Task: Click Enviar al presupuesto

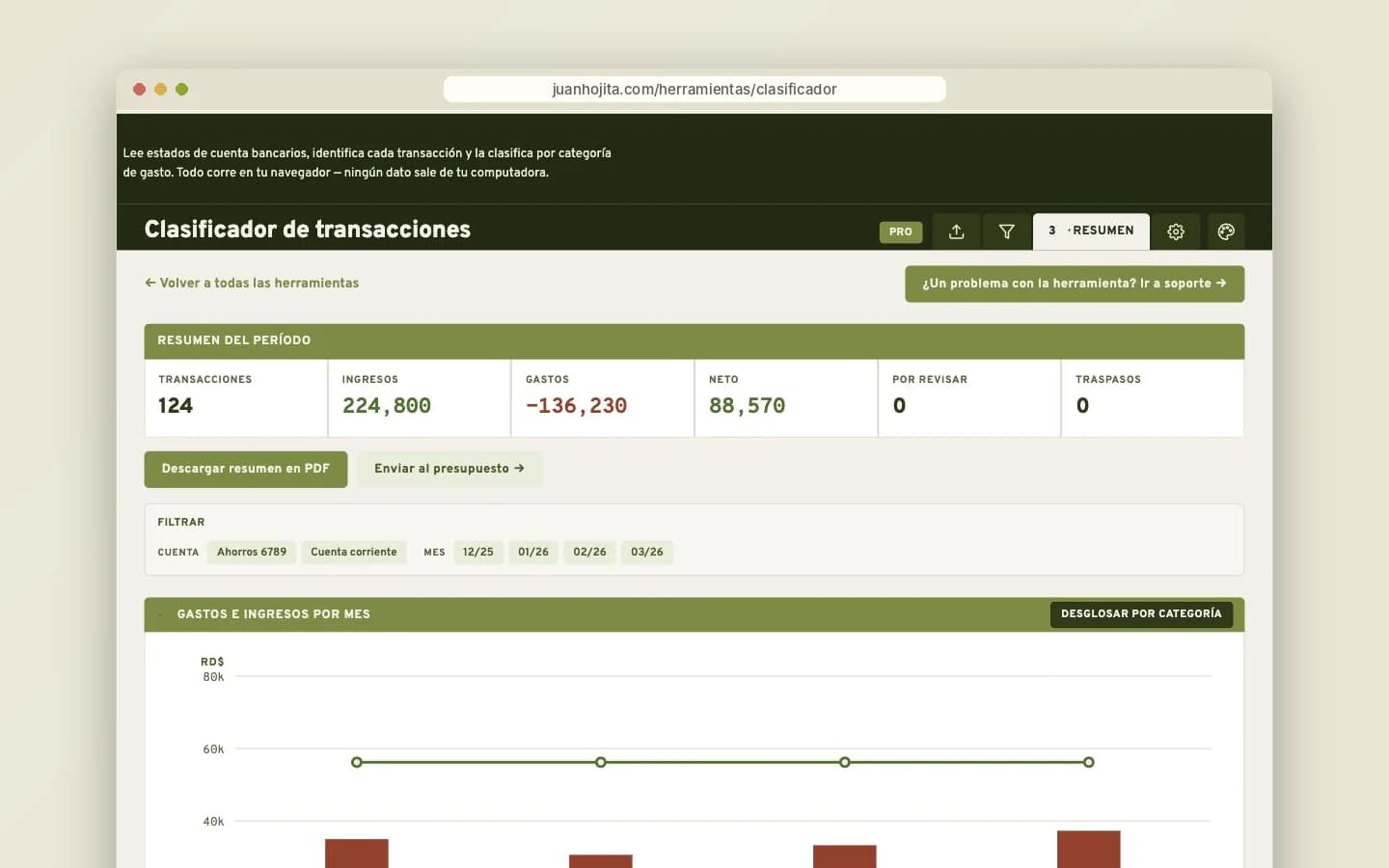Action: coord(449,469)
